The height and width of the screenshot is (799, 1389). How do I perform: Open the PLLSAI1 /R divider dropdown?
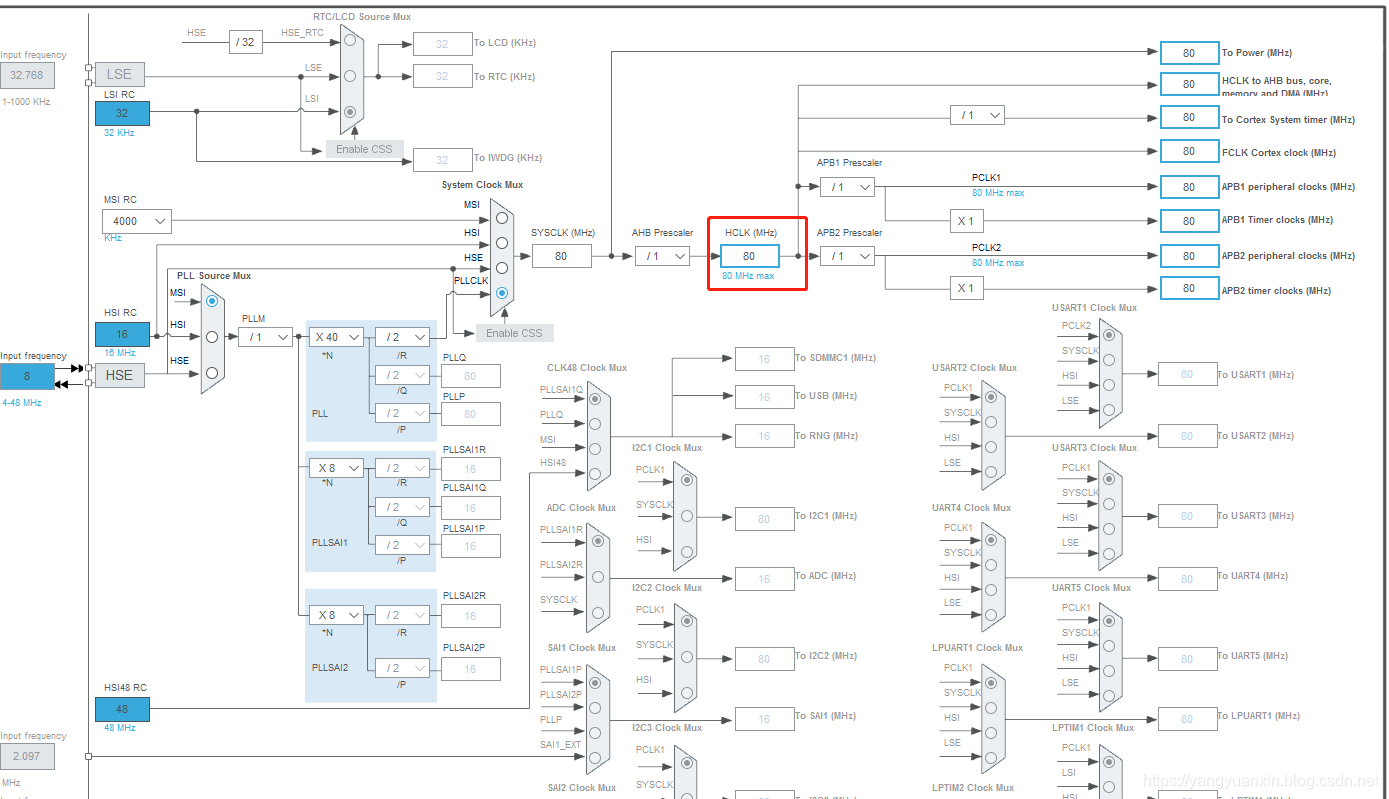coord(402,468)
